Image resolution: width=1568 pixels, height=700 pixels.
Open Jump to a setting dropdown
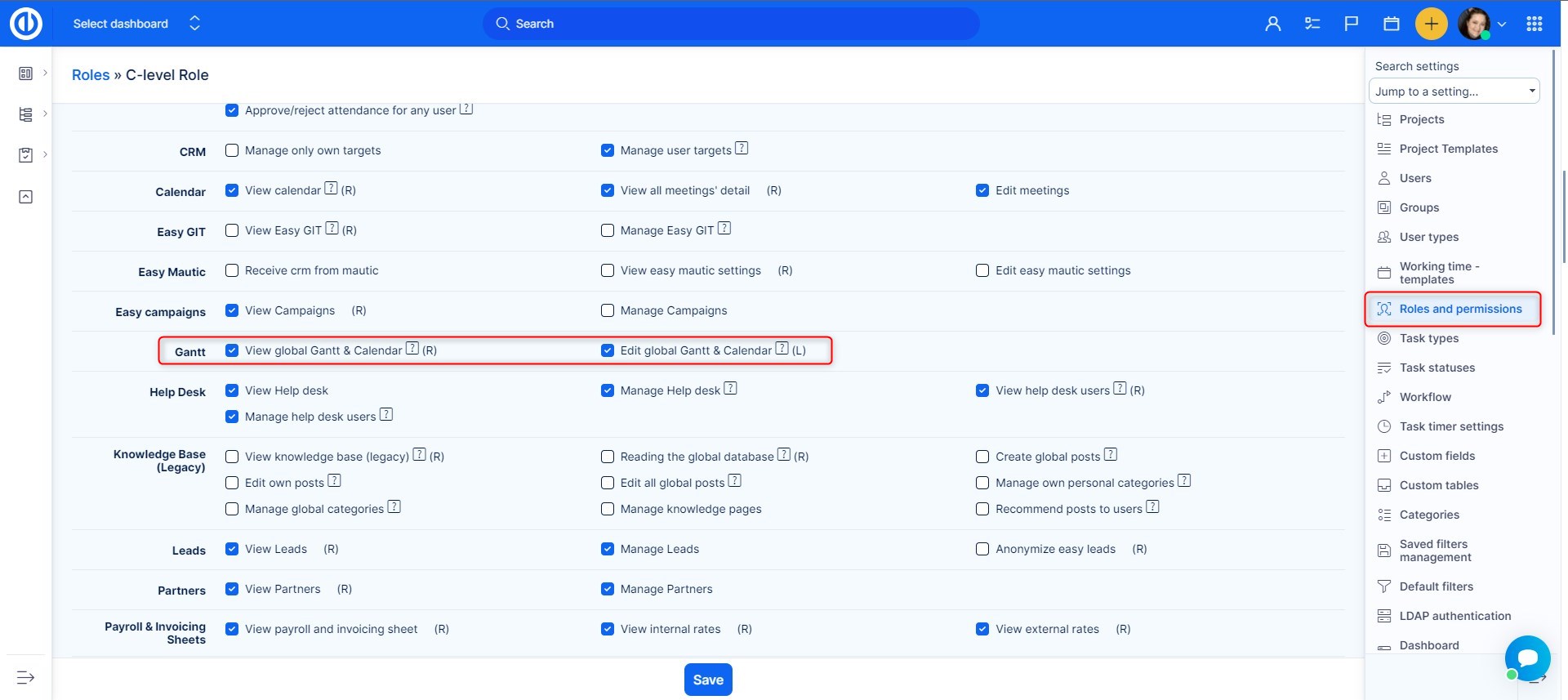[1454, 91]
